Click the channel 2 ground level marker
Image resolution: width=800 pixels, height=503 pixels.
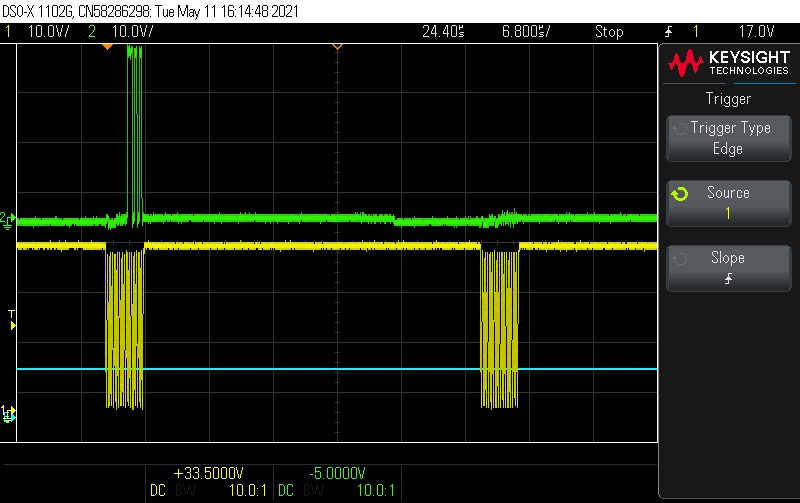click(8, 220)
